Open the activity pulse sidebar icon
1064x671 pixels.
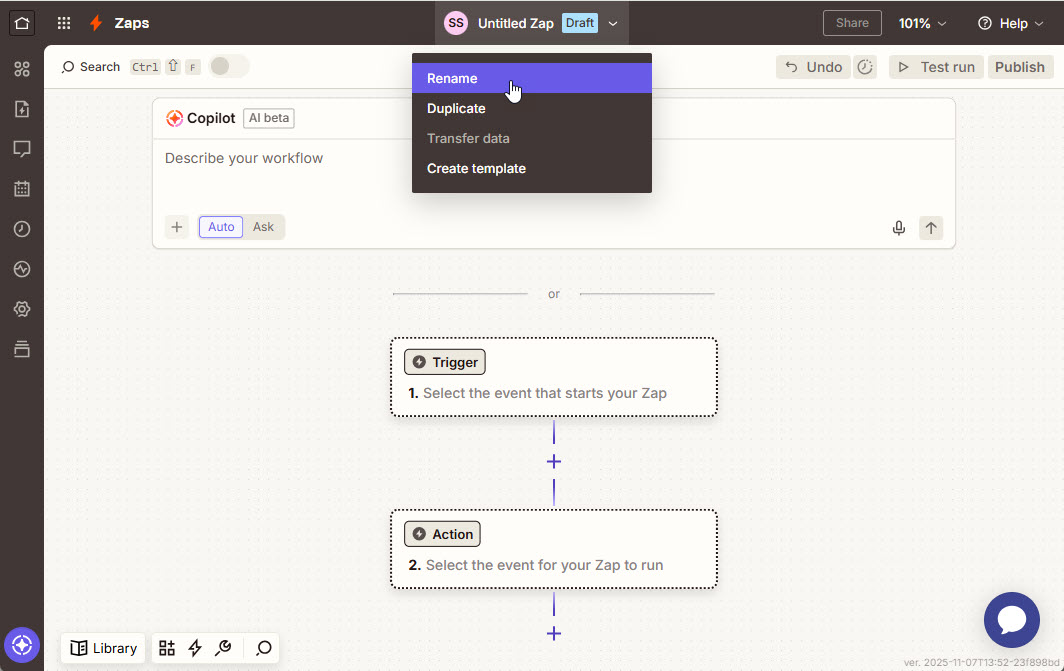coord(22,269)
